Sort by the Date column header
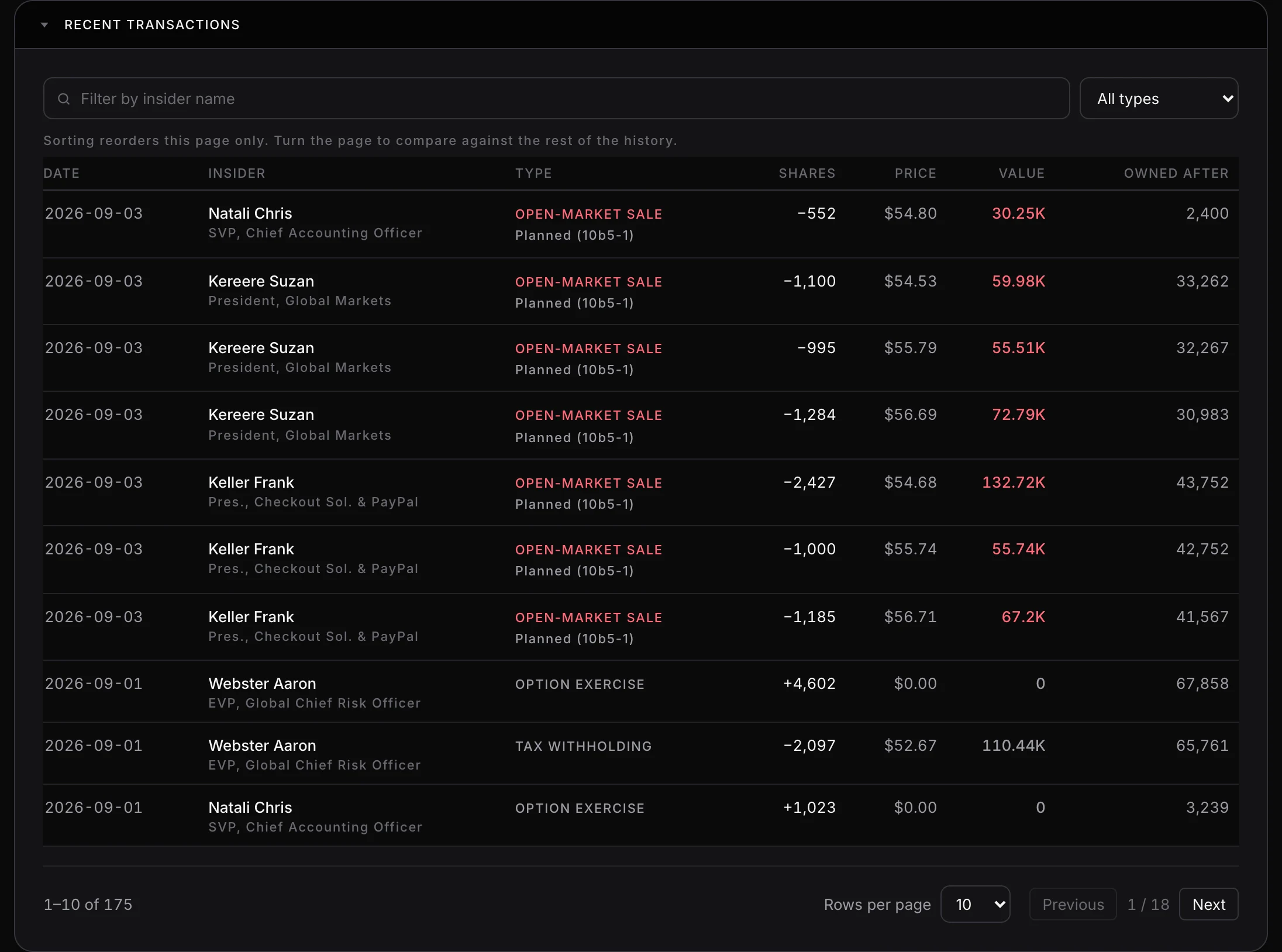Screen dimensions: 1282x952 pos(61,174)
